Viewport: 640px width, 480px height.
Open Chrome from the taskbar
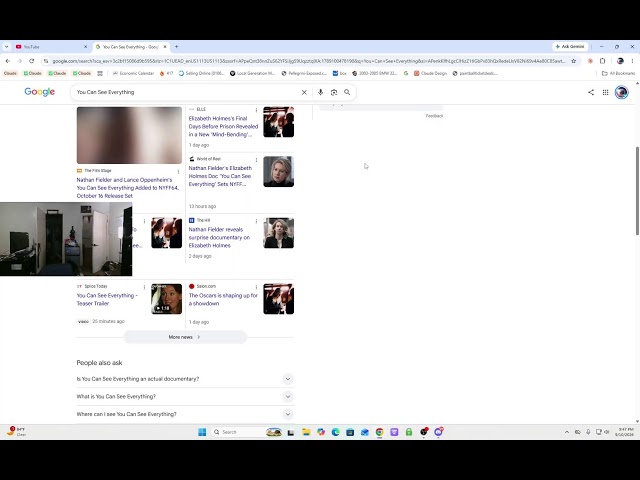(x=380, y=432)
